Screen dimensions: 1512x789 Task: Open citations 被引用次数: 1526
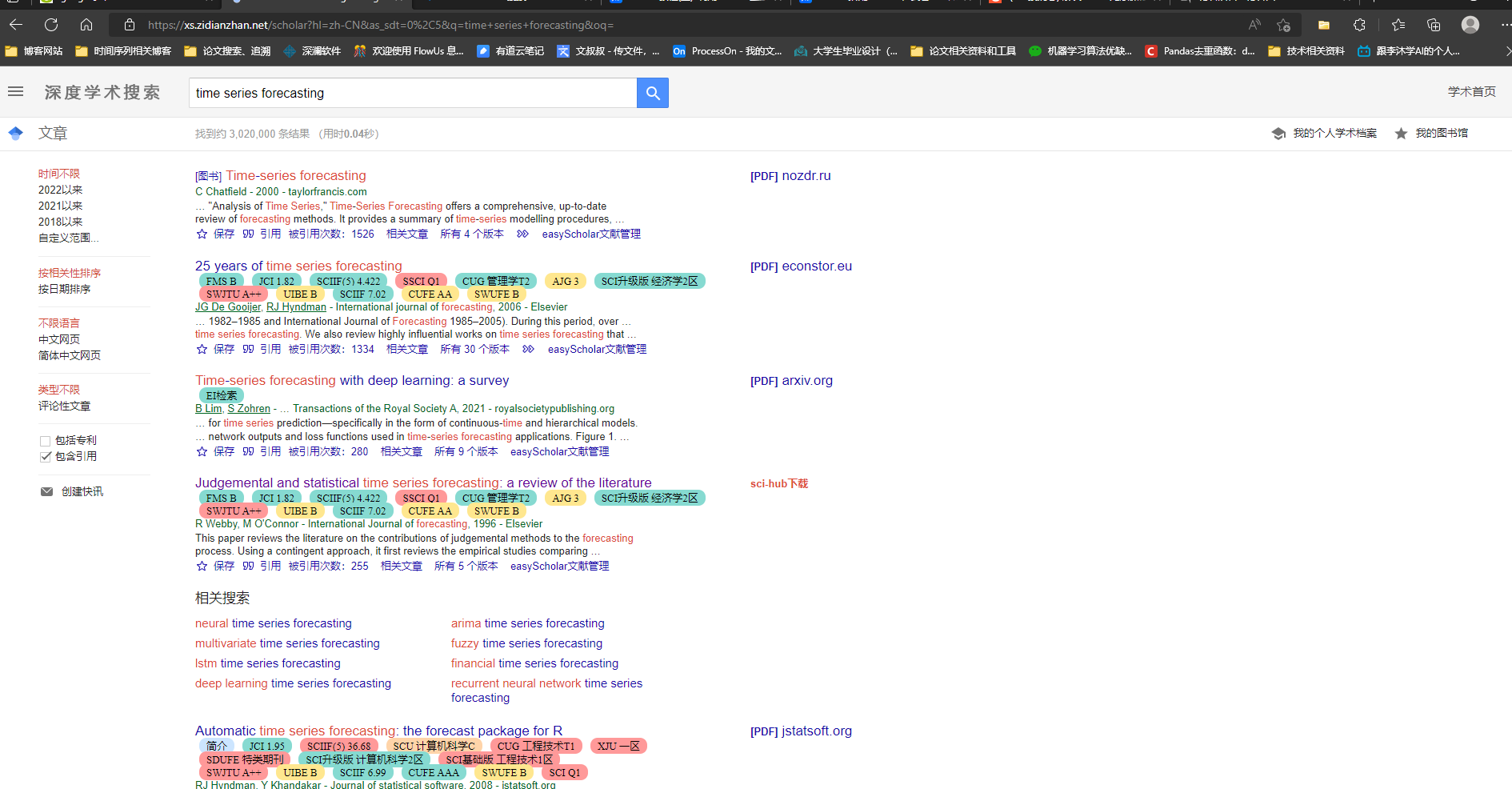(x=331, y=234)
